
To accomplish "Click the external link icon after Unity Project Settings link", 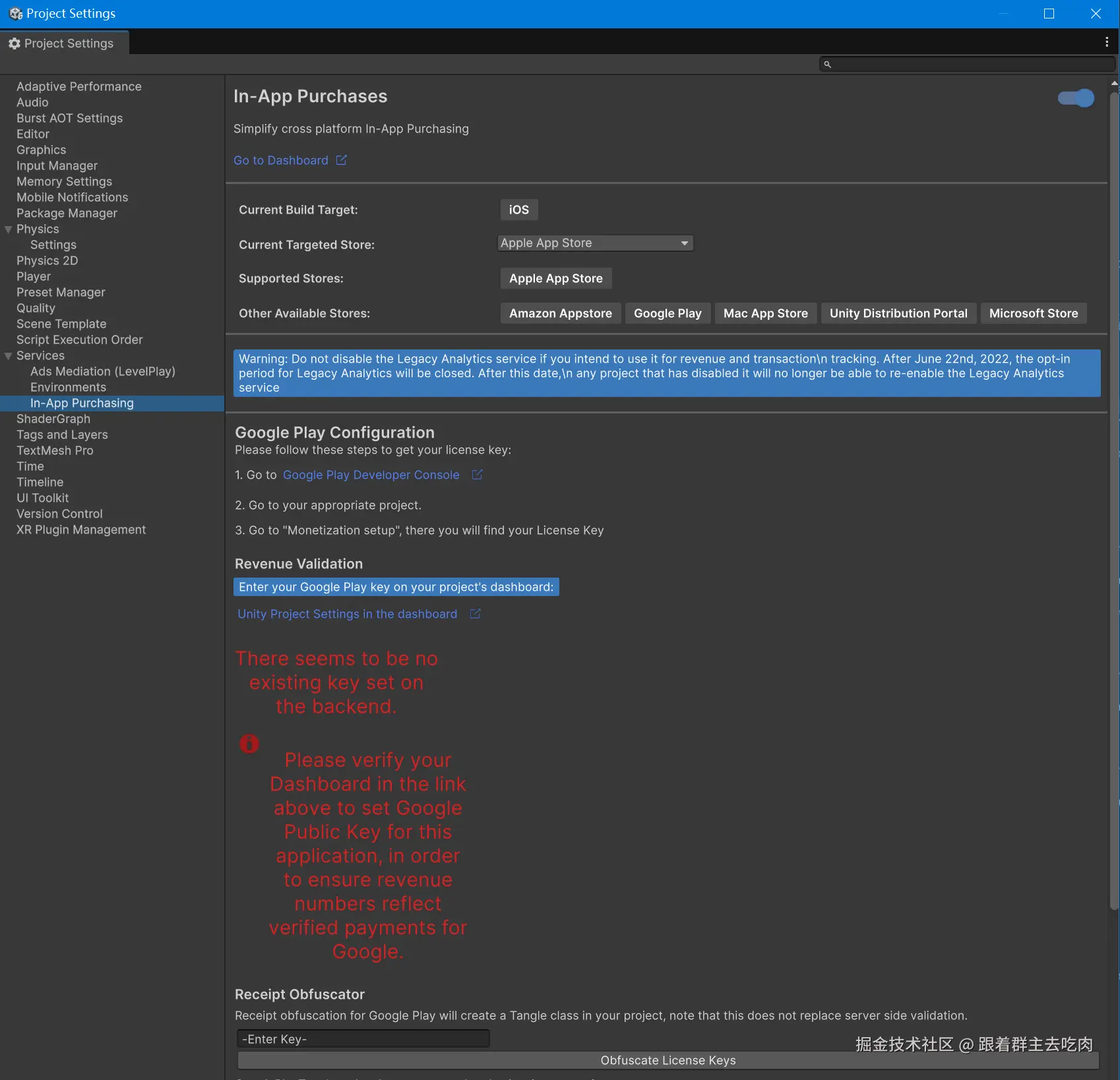I will tap(475, 614).
